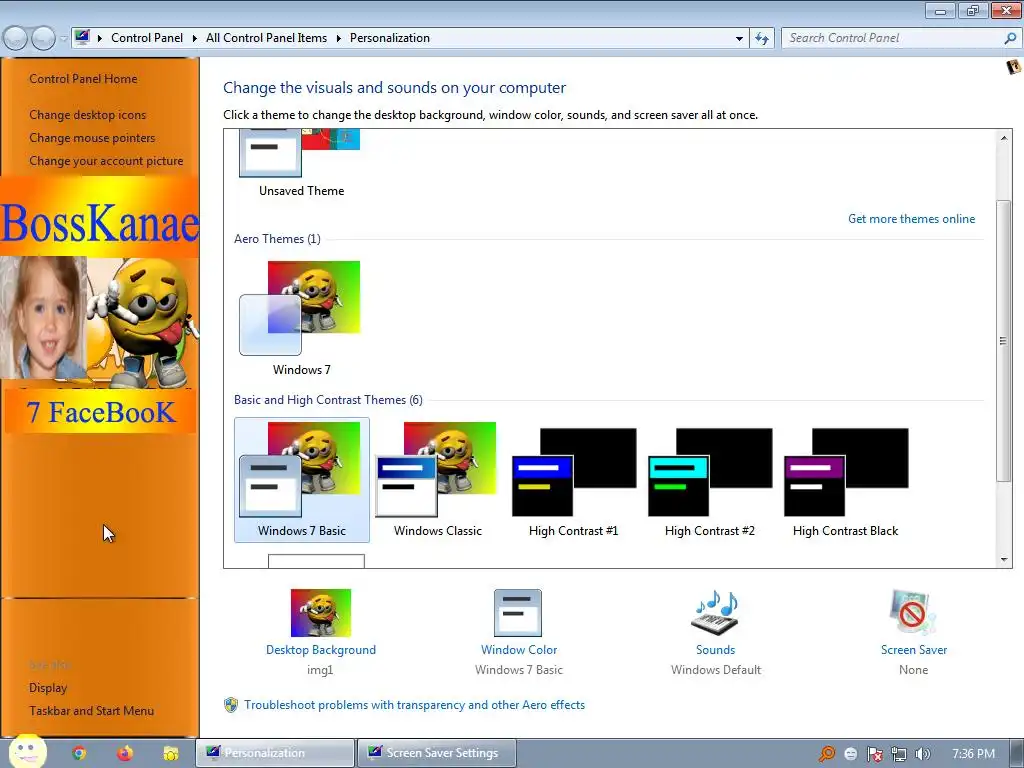Viewport: 1024px width, 768px height.
Task: Click the search magnifier icon
Action: click(1010, 38)
